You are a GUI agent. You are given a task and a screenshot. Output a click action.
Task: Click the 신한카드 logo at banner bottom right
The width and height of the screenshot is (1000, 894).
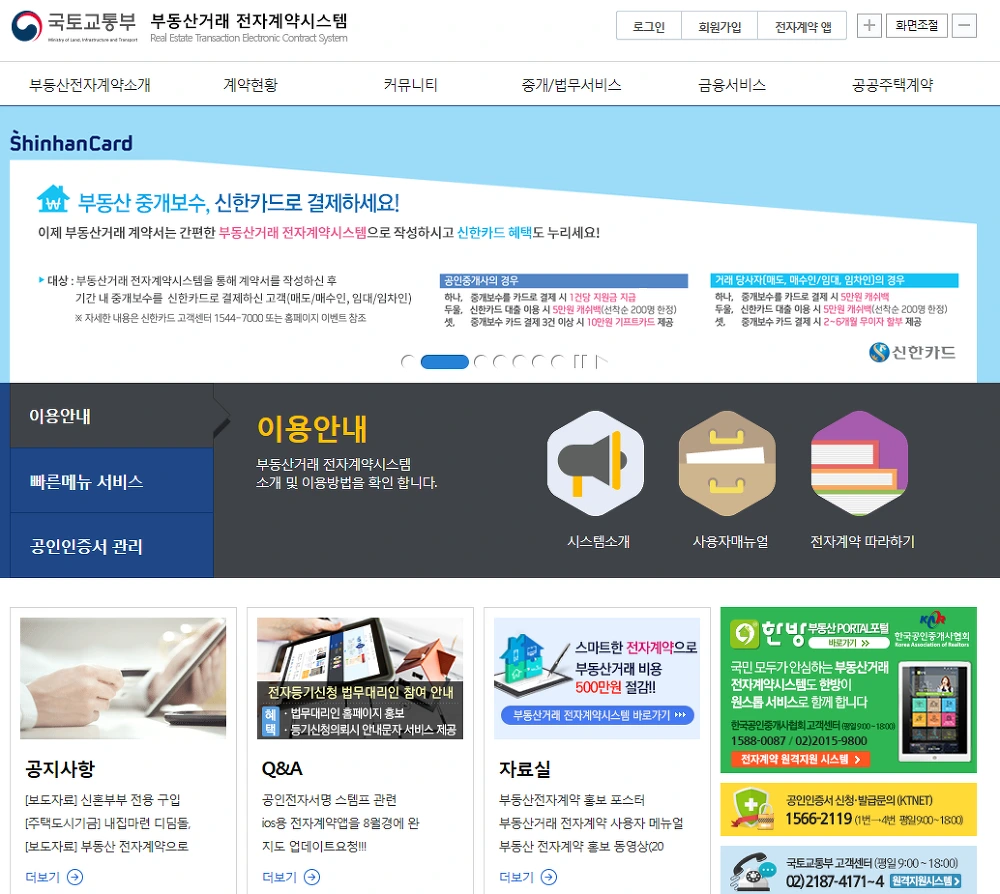click(x=913, y=352)
